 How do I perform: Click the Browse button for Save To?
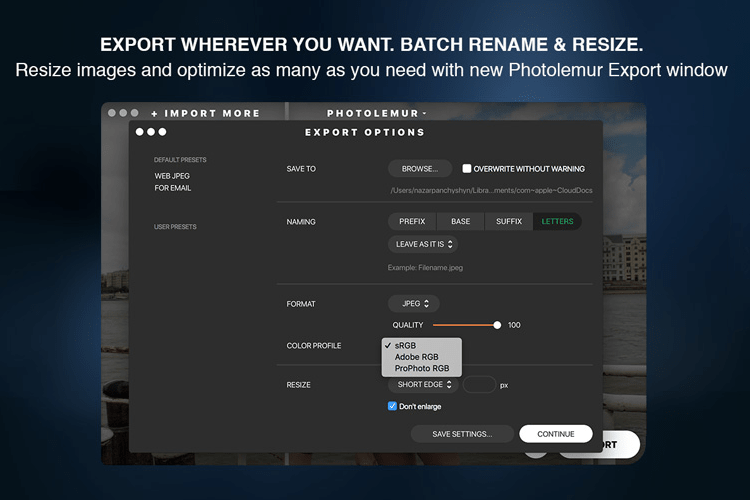(419, 169)
